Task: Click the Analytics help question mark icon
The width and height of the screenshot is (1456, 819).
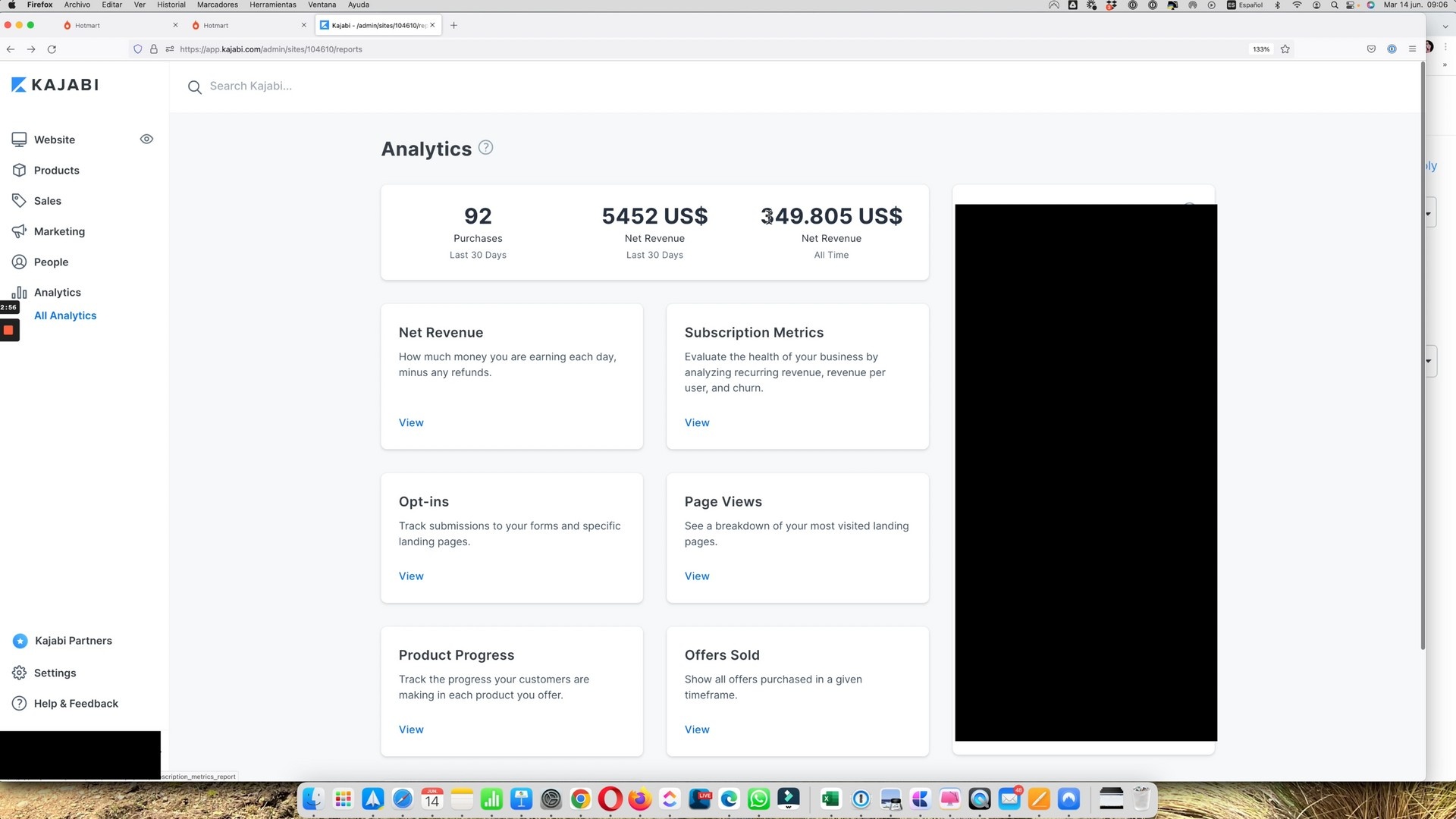Action: [x=486, y=148]
